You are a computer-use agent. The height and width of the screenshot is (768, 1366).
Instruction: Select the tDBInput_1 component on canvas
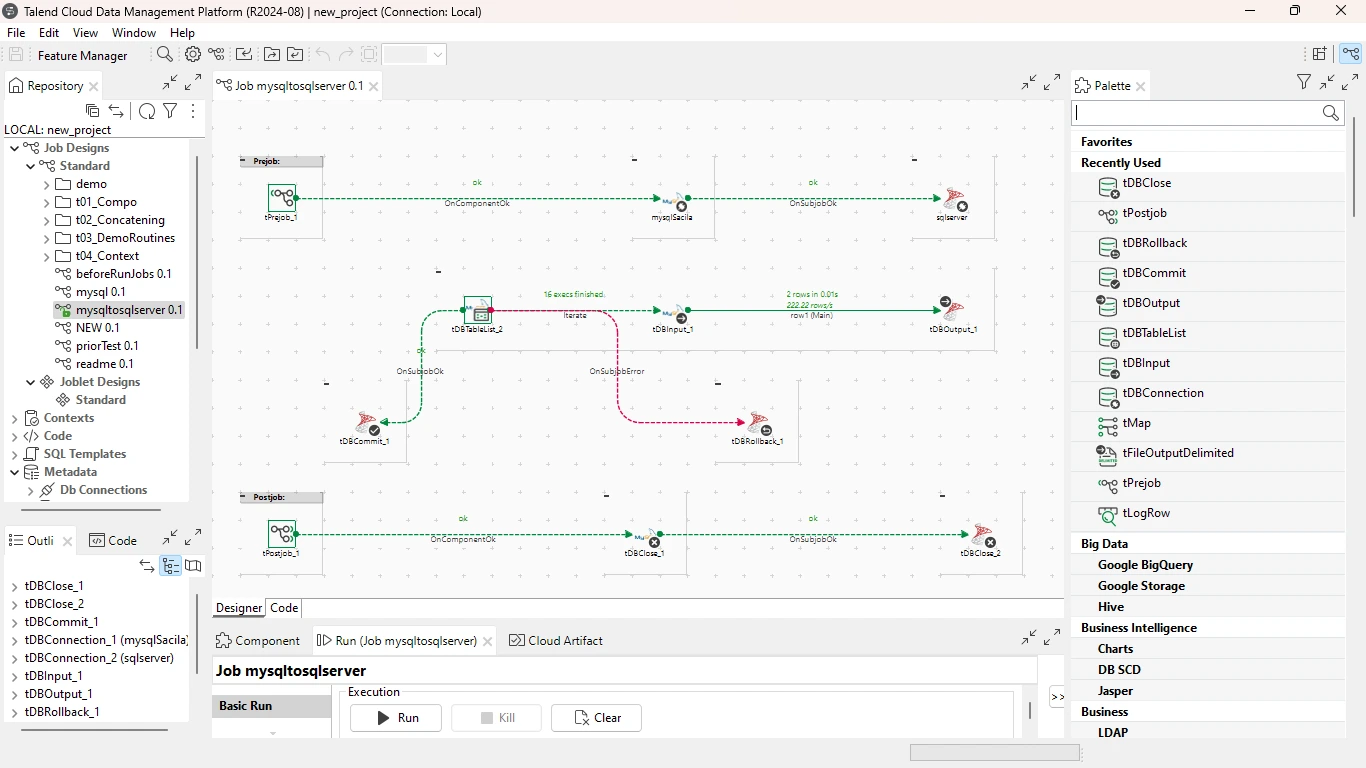[x=673, y=312]
